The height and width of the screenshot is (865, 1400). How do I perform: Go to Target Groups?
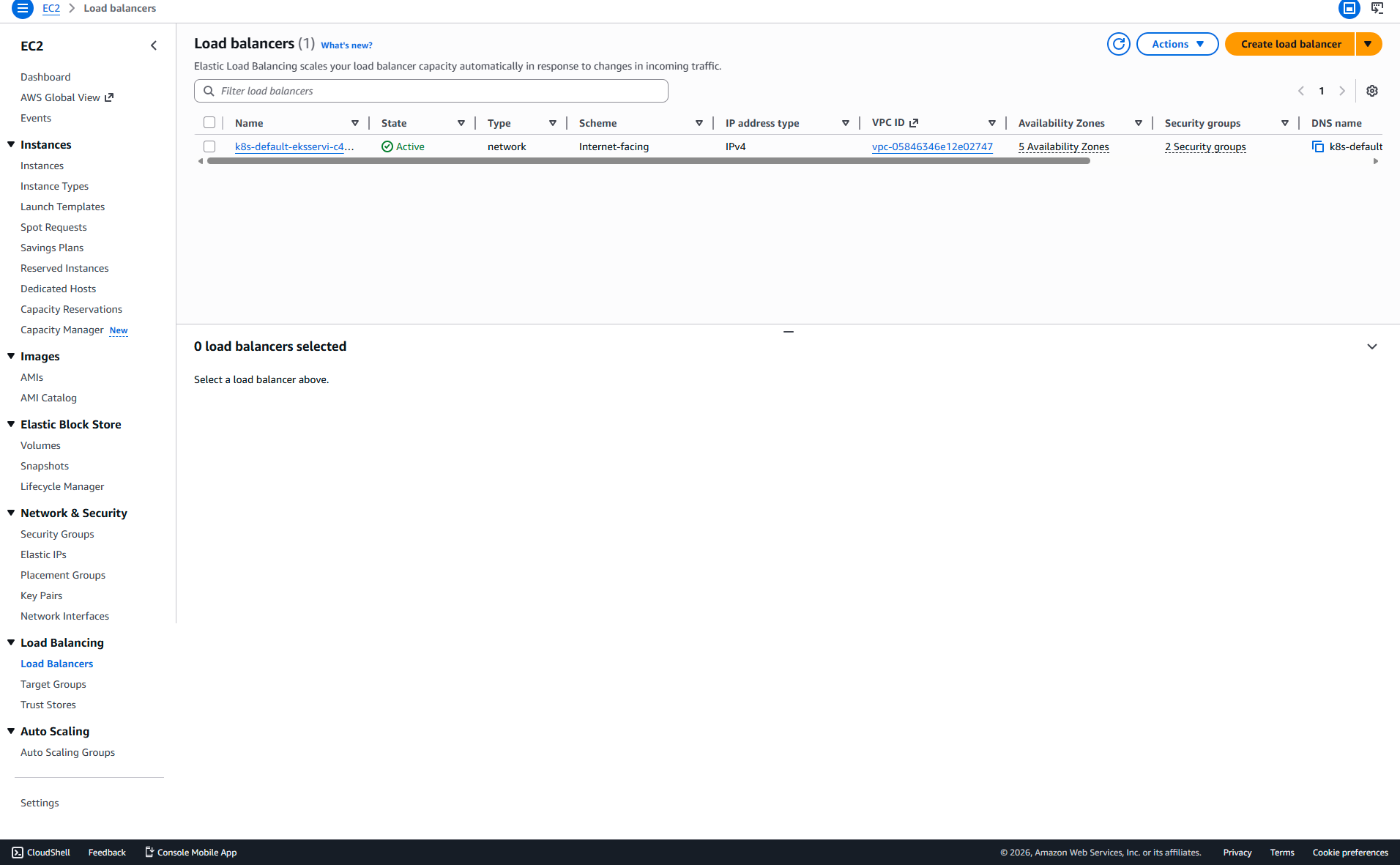[53, 684]
